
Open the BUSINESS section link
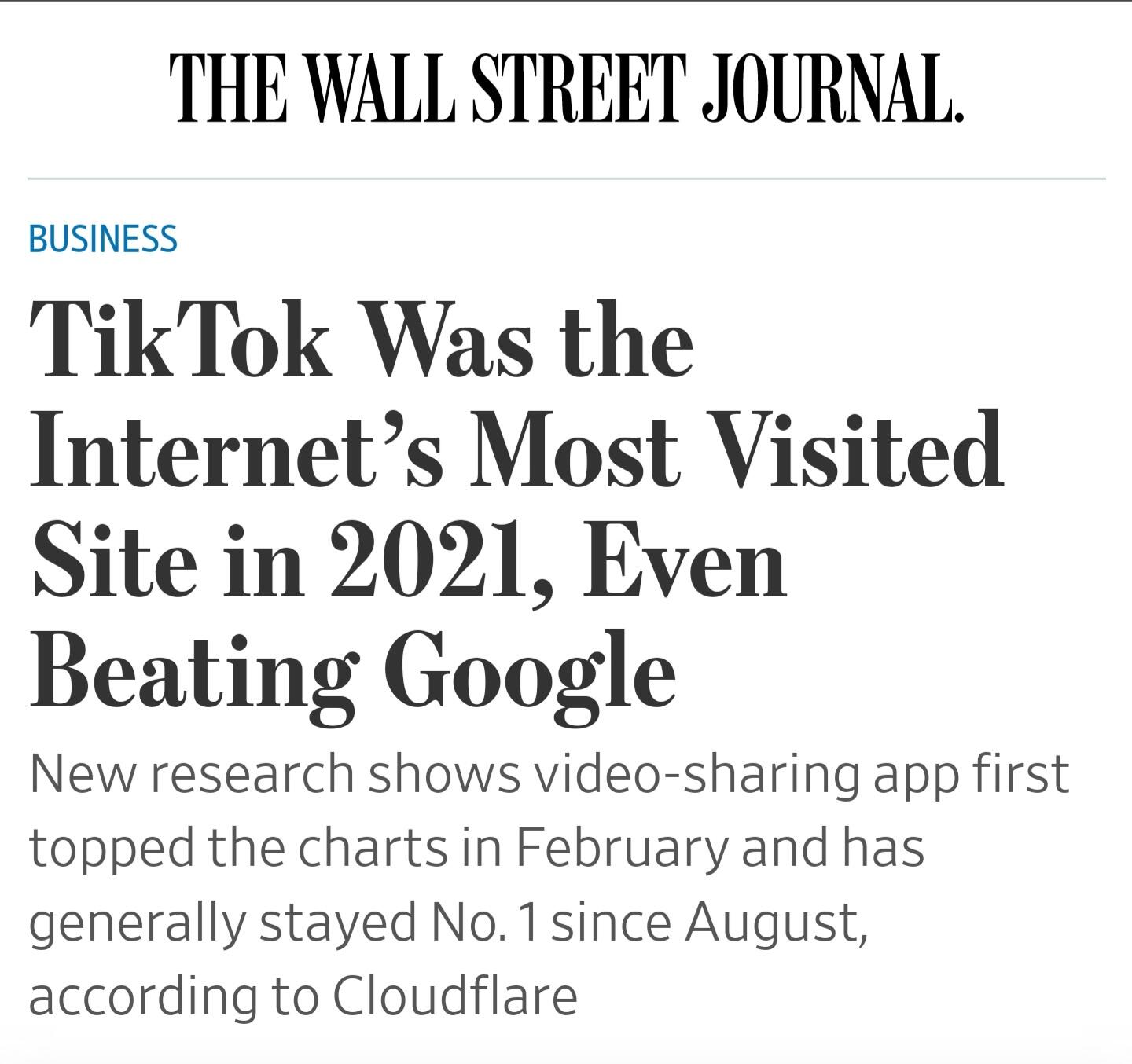point(103,238)
